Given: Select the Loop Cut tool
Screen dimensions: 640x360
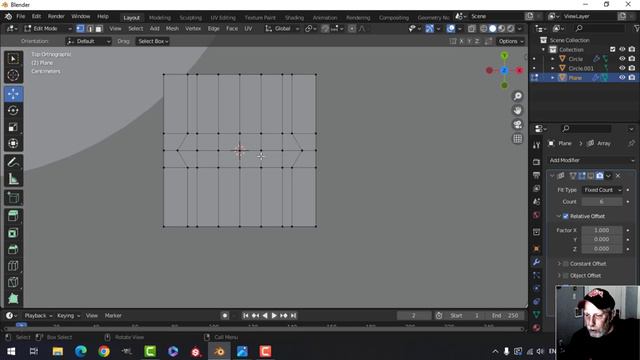Looking at the screenshot, I should click(13, 266).
